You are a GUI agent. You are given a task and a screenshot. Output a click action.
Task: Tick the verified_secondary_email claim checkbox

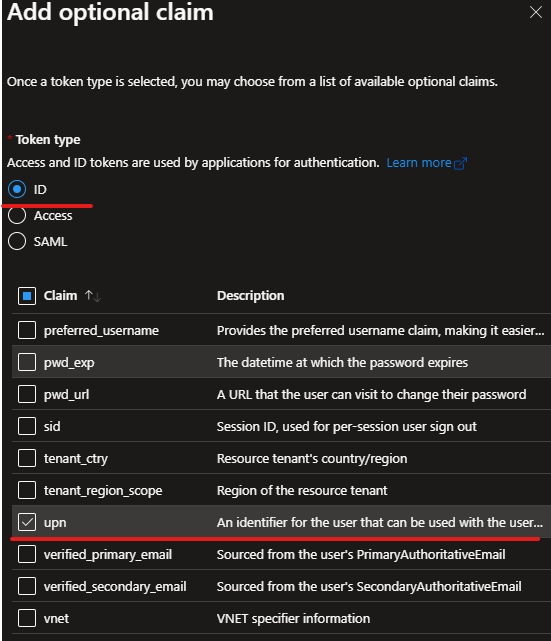[x=27, y=586]
